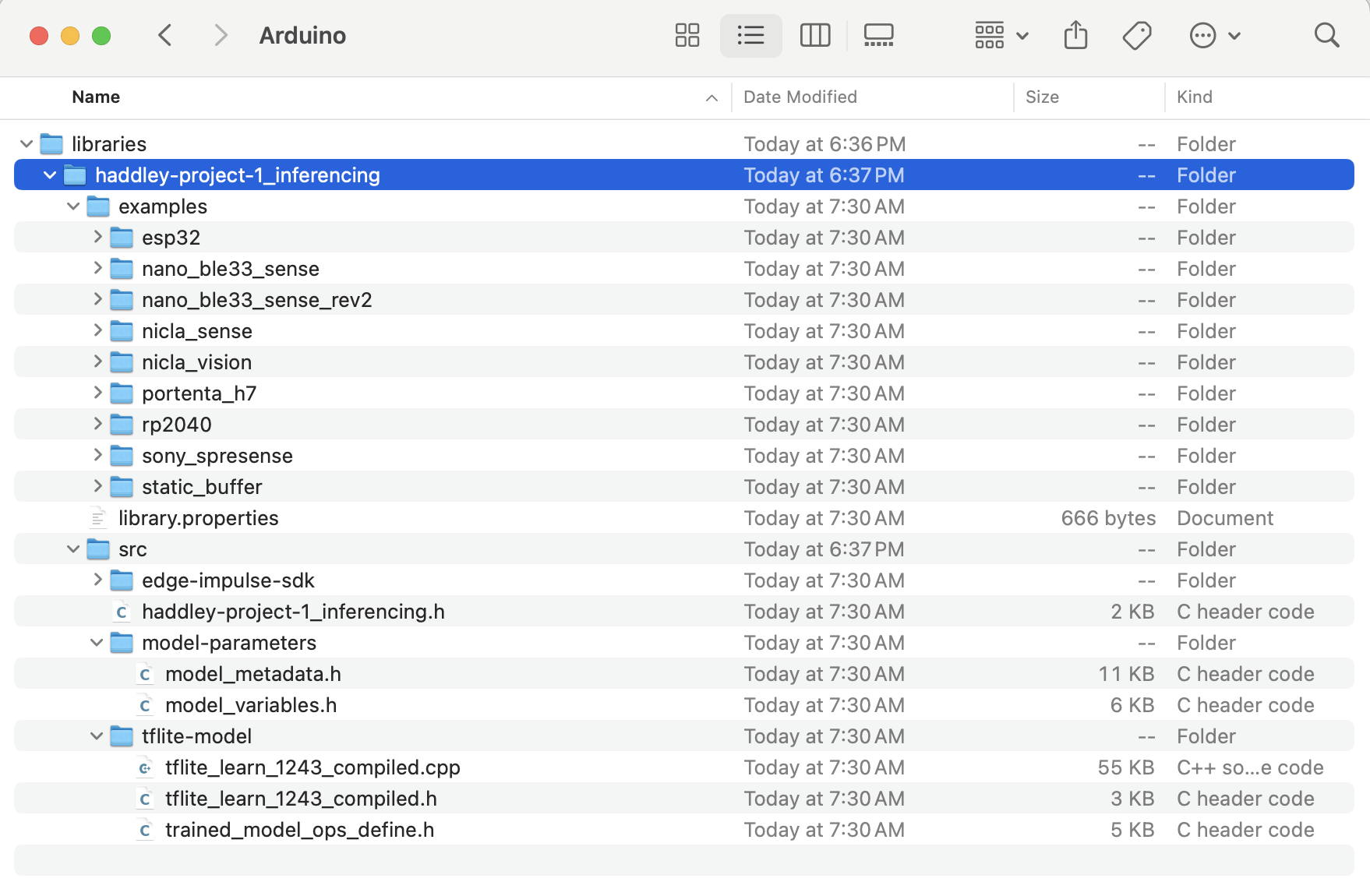Screen dimensions: 1370x896
Task: Sort by Date Modified column
Action: point(800,97)
